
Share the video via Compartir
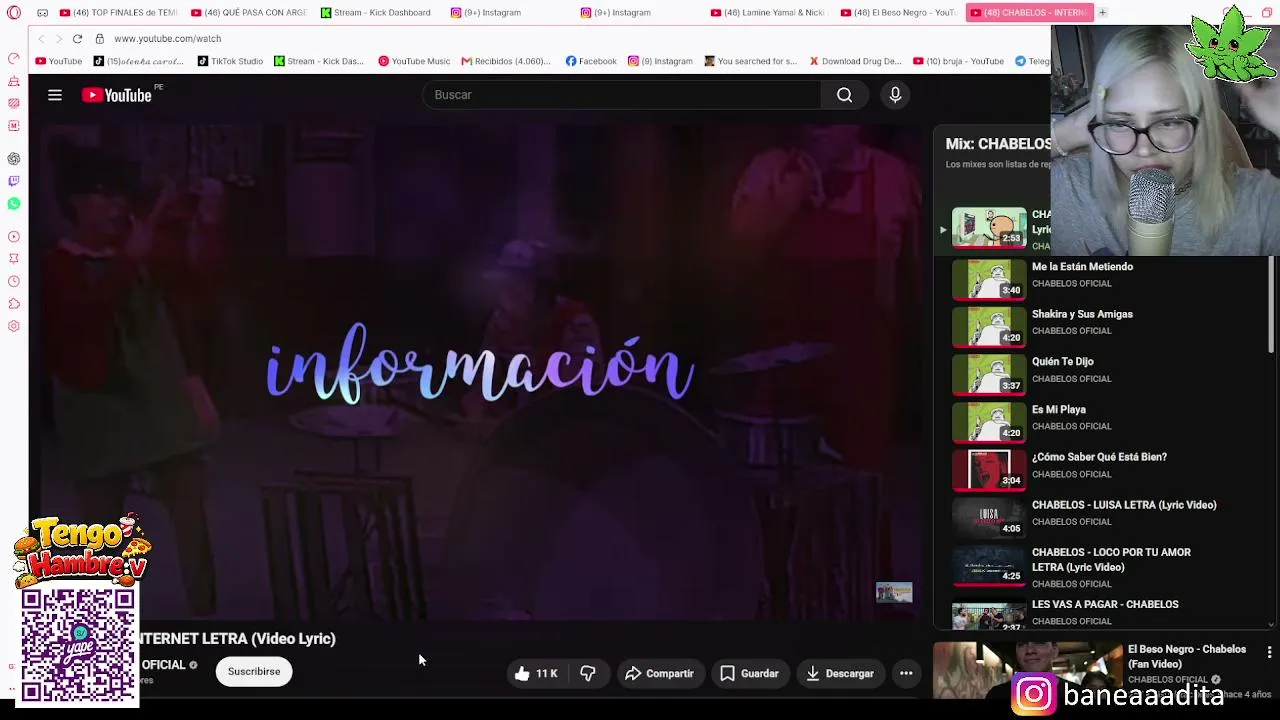659,673
